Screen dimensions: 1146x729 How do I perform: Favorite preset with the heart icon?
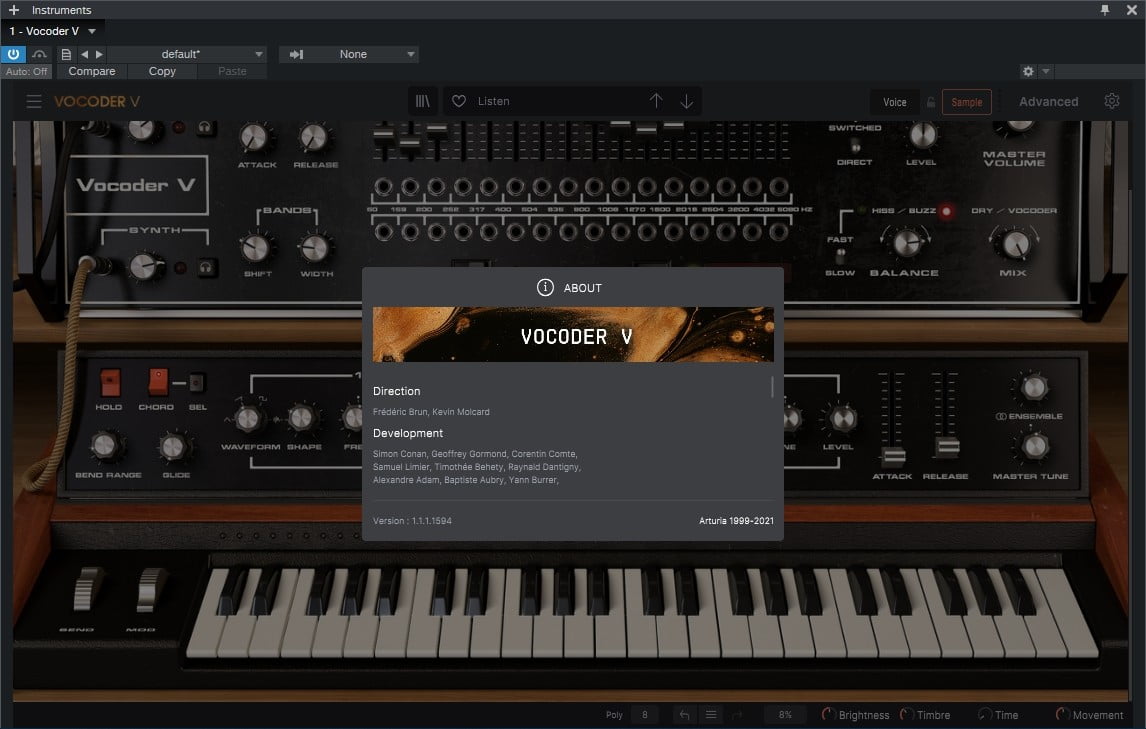pos(459,102)
